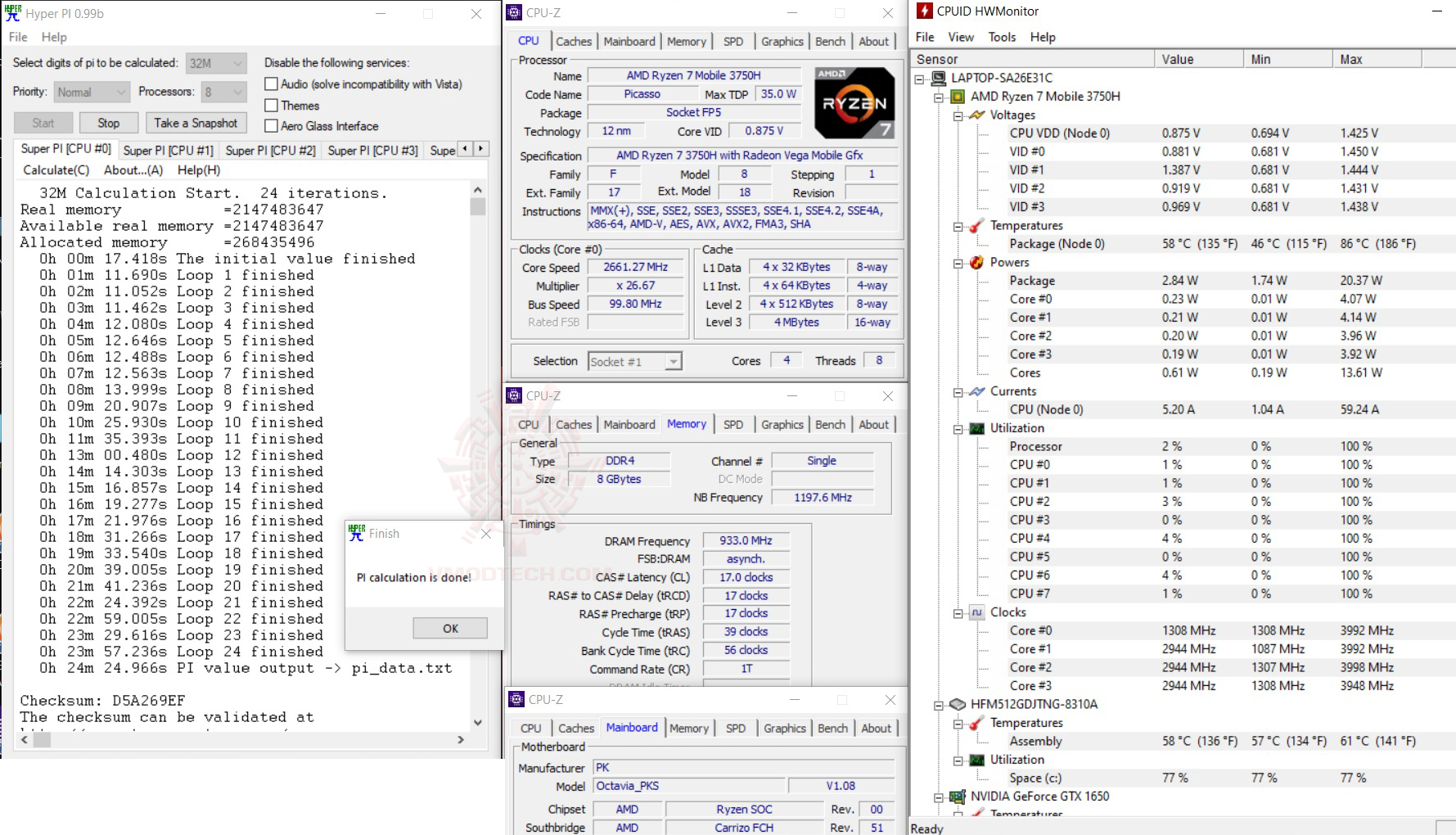The image size is (1456, 835).
Task: Click the NVIDIA GeForce GTX 1650 card icon
Action: [x=958, y=797]
